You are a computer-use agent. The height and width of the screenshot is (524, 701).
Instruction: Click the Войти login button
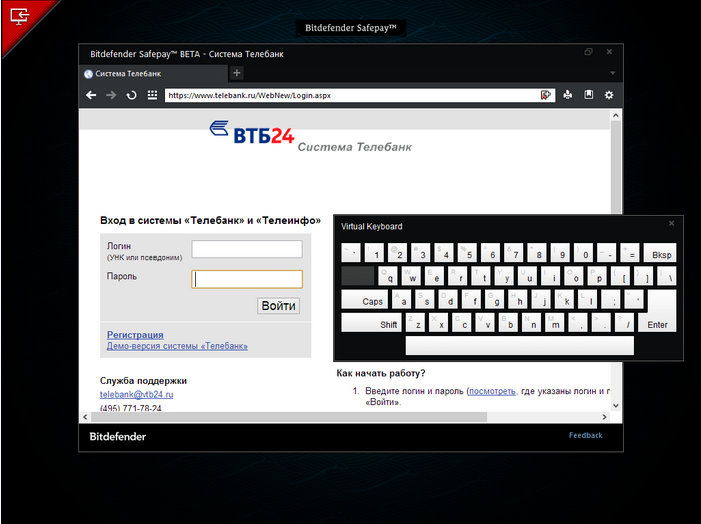pos(278,306)
